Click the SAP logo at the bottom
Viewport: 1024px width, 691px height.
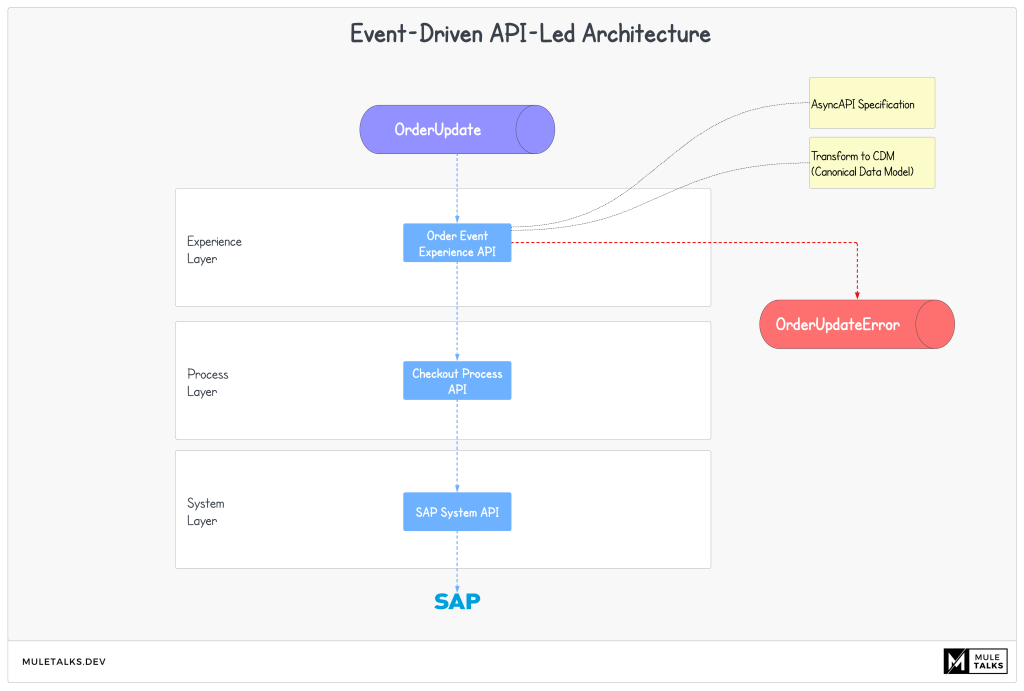(x=456, y=600)
